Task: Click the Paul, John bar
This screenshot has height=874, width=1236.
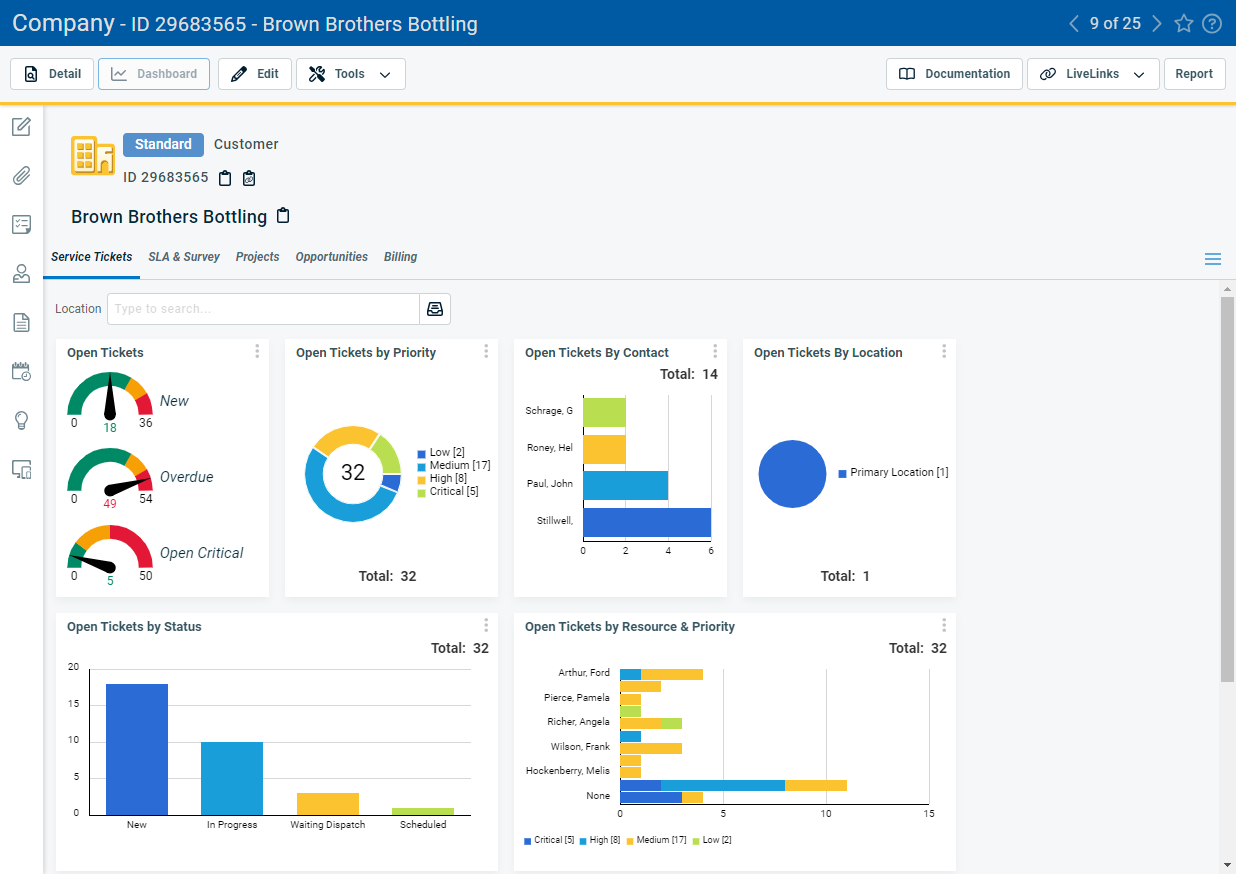Action: [x=625, y=485]
